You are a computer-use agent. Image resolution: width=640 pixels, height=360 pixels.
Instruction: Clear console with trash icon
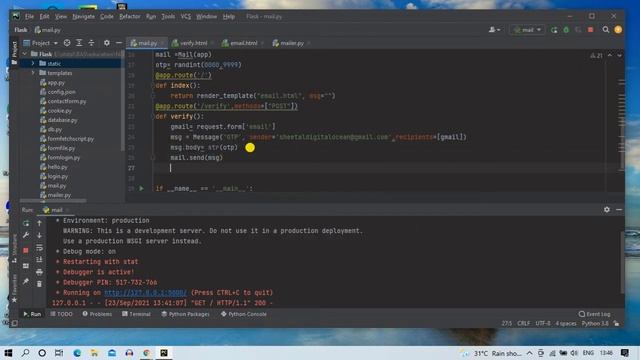click(x=39, y=284)
